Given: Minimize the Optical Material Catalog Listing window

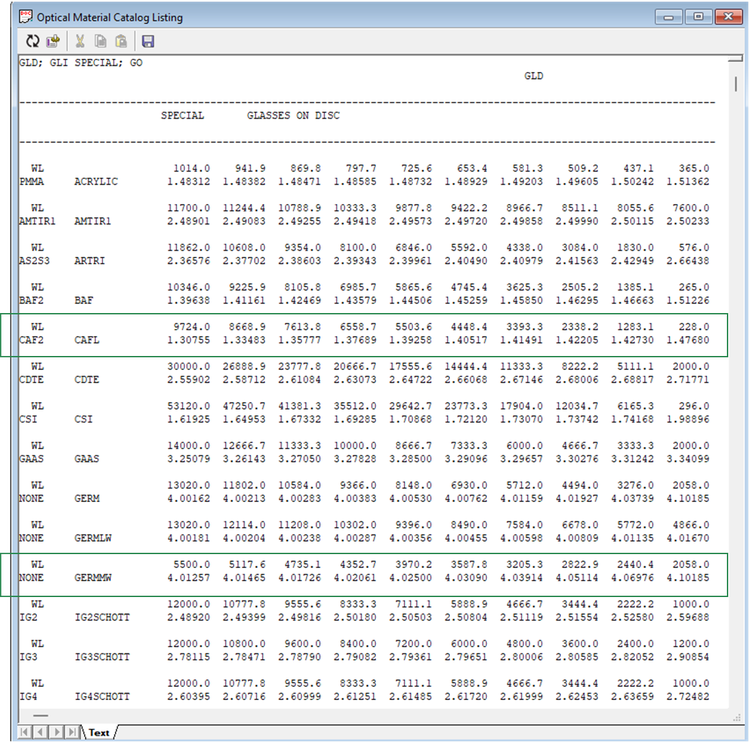Looking at the screenshot, I should pos(669,17).
